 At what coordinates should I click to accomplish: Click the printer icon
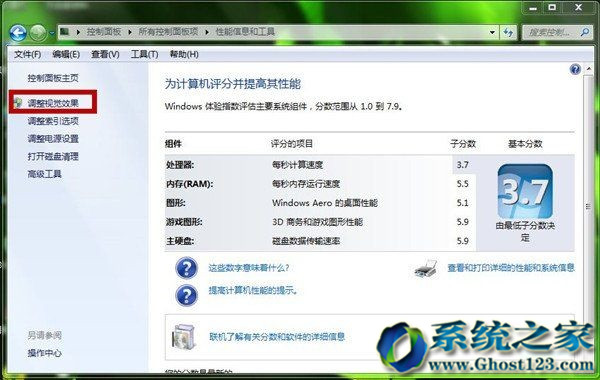[x=426, y=268]
